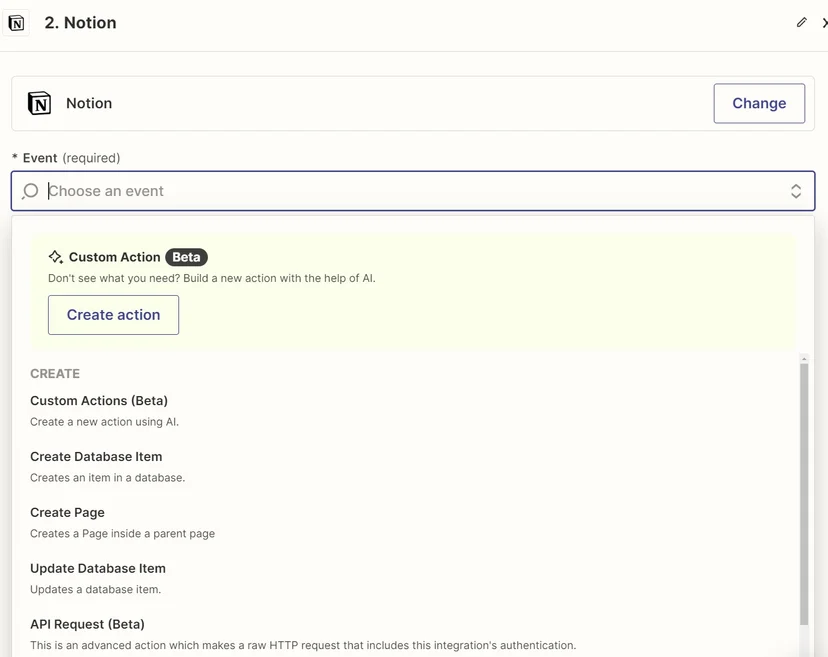
Task: Click the search magnifier icon in Event field
Action: click(30, 191)
